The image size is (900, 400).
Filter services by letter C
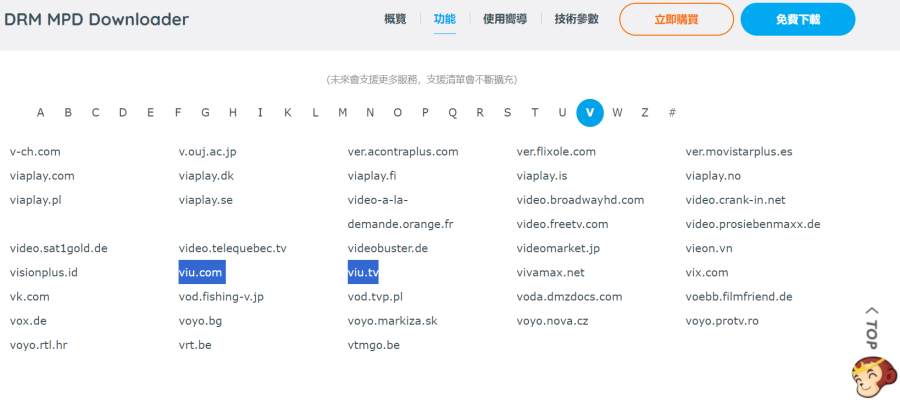pos(95,112)
